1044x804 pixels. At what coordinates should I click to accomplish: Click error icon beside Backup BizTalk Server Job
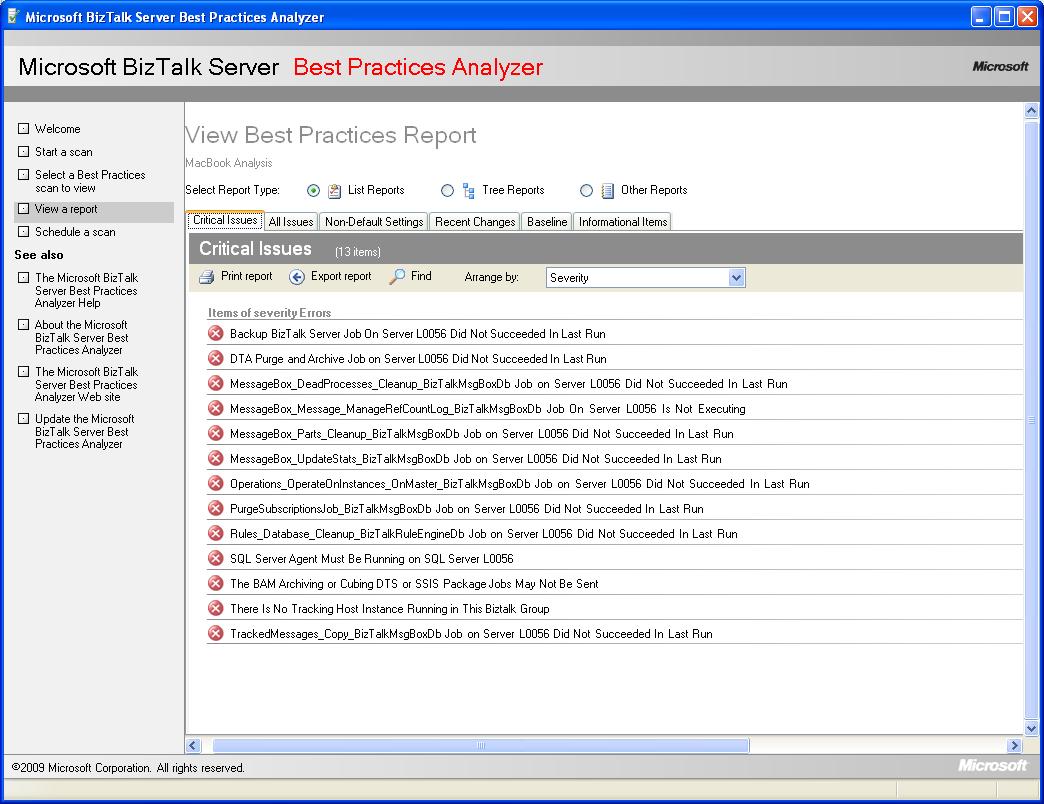pyautogui.click(x=216, y=333)
